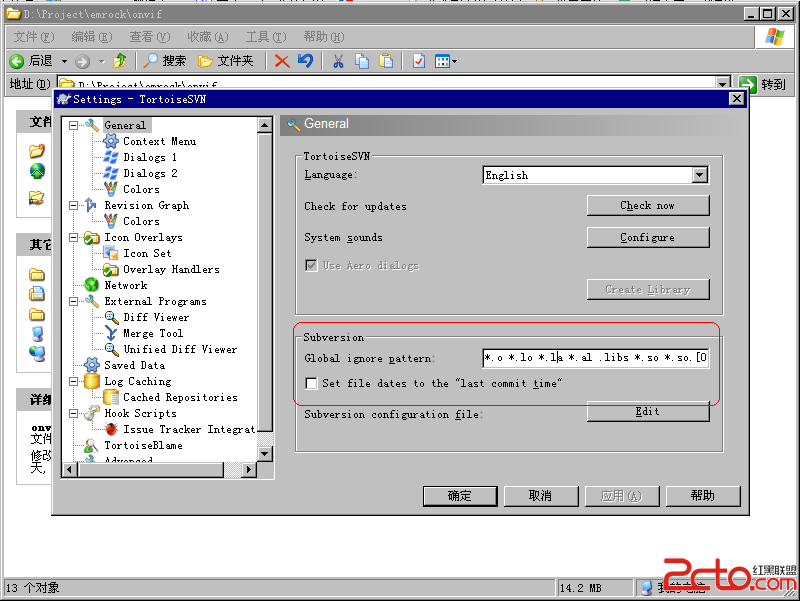Click the Global ignore pattern field
Image resolution: width=800 pixels, height=601 pixels.
click(x=595, y=358)
